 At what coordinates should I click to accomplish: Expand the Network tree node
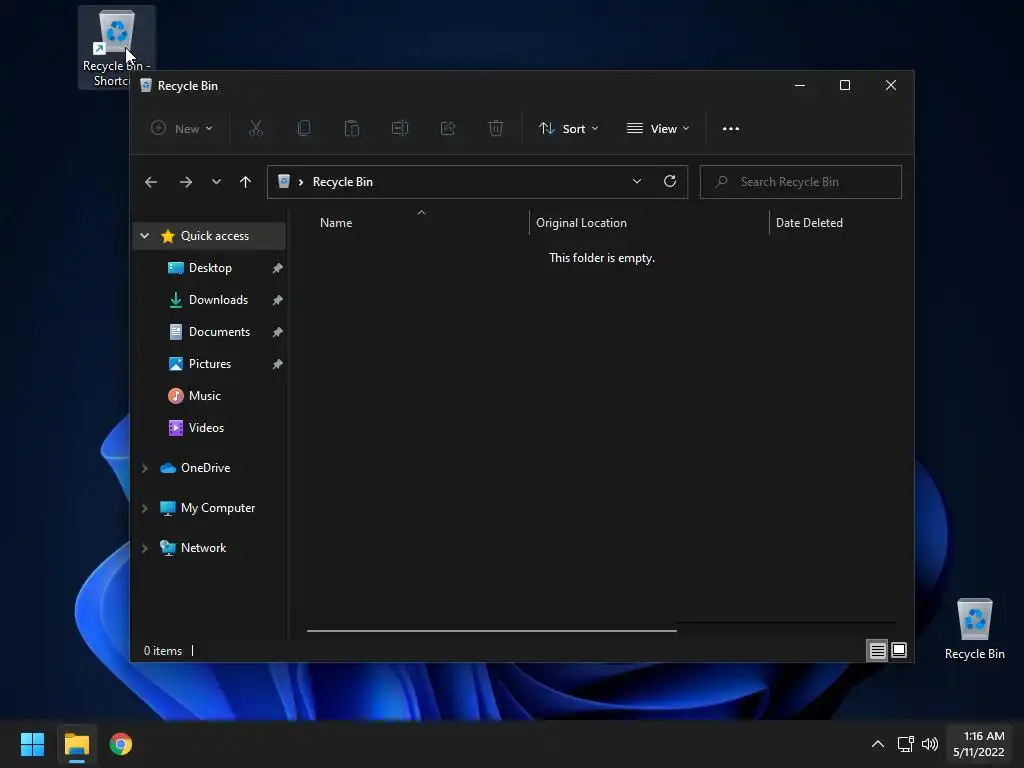coord(145,548)
